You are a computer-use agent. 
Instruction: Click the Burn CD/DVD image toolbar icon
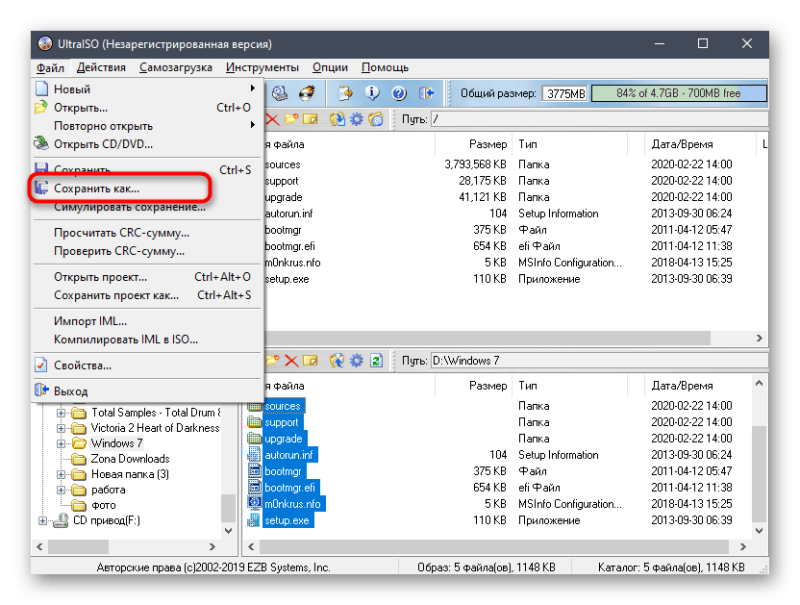pos(307,93)
